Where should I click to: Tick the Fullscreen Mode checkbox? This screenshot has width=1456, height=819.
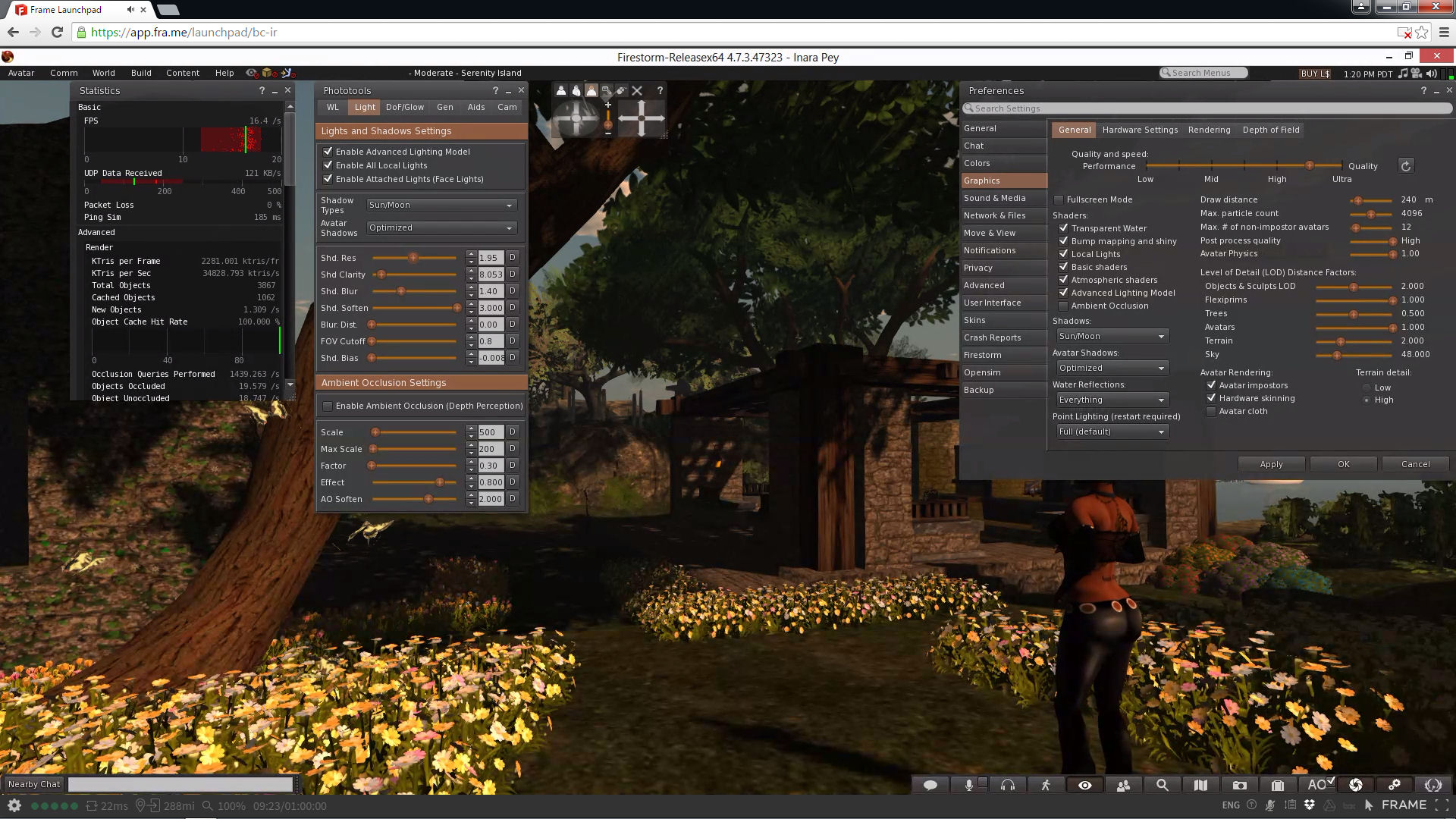click(1059, 200)
